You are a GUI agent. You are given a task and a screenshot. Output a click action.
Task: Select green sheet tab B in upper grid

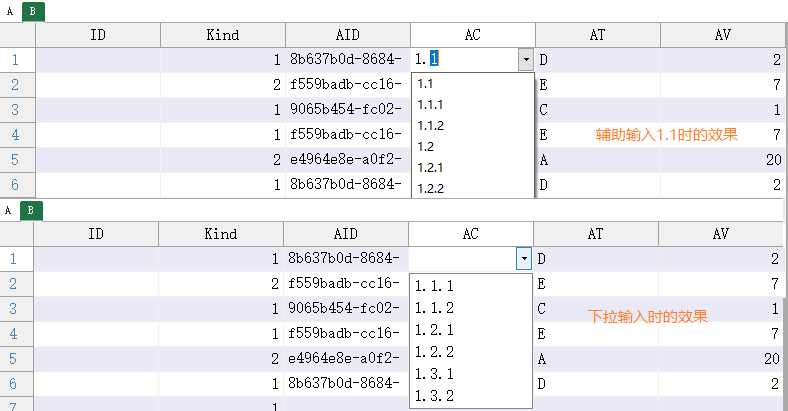[x=33, y=12]
